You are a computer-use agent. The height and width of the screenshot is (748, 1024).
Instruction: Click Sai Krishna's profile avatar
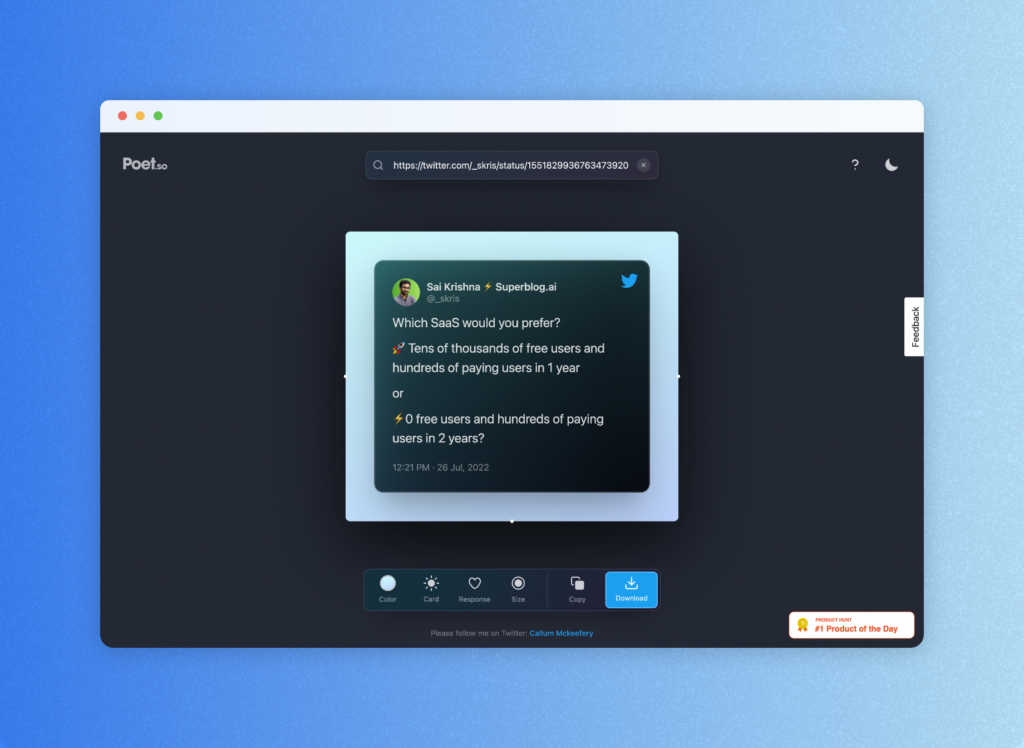click(x=406, y=292)
